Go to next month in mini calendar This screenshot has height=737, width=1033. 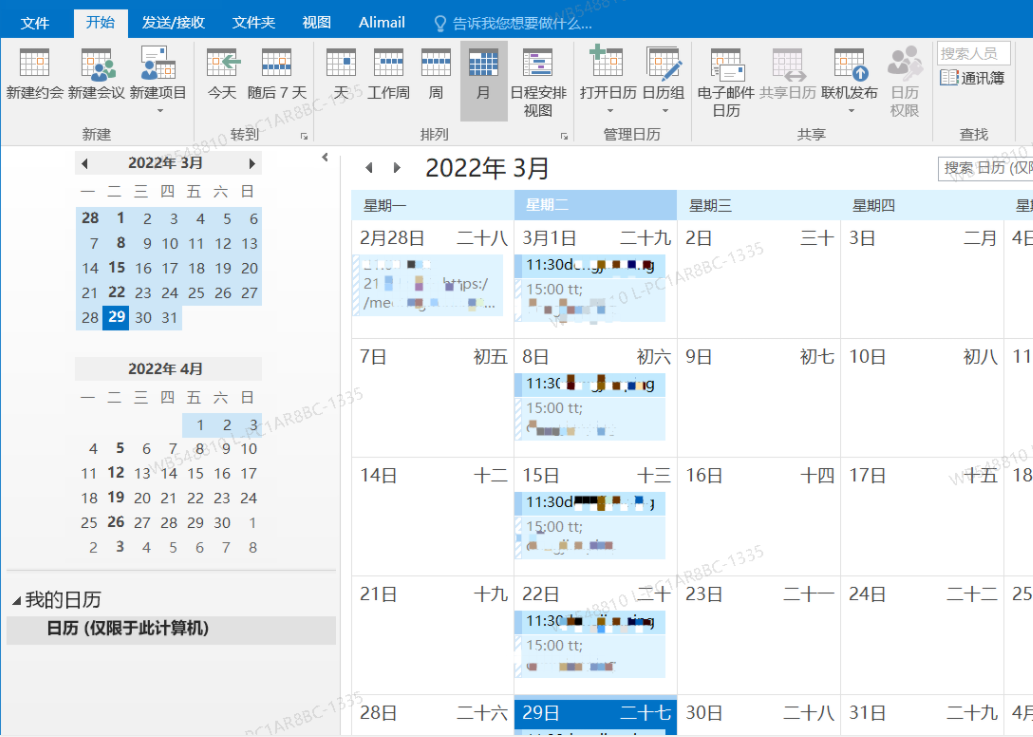click(x=252, y=163)
